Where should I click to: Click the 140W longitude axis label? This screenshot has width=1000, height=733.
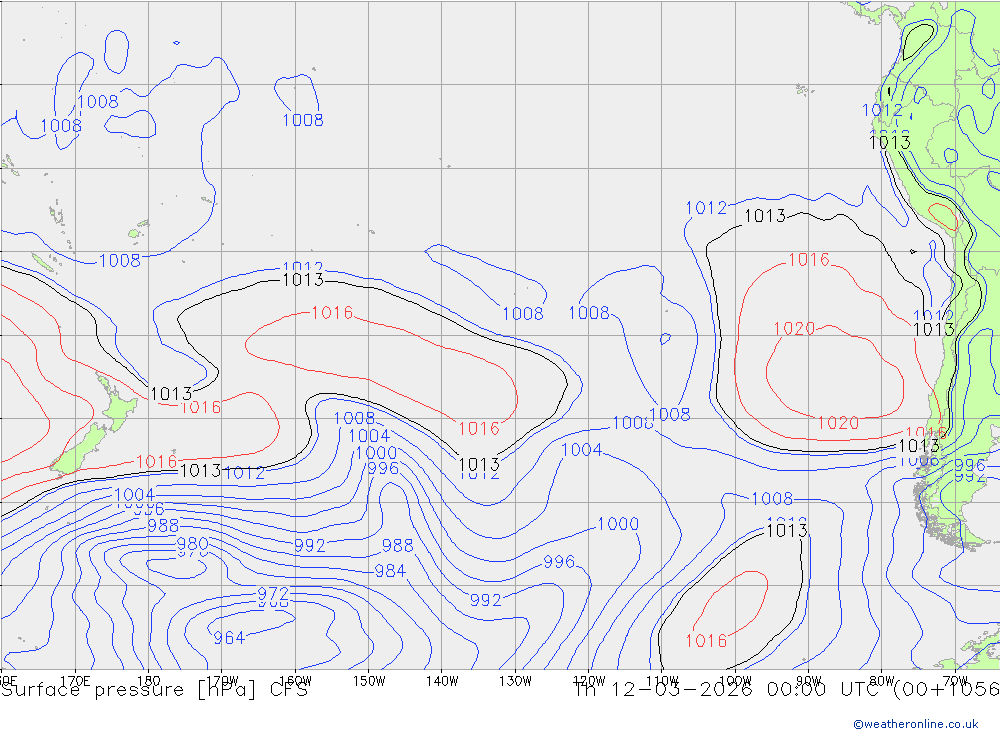point(441,681)
